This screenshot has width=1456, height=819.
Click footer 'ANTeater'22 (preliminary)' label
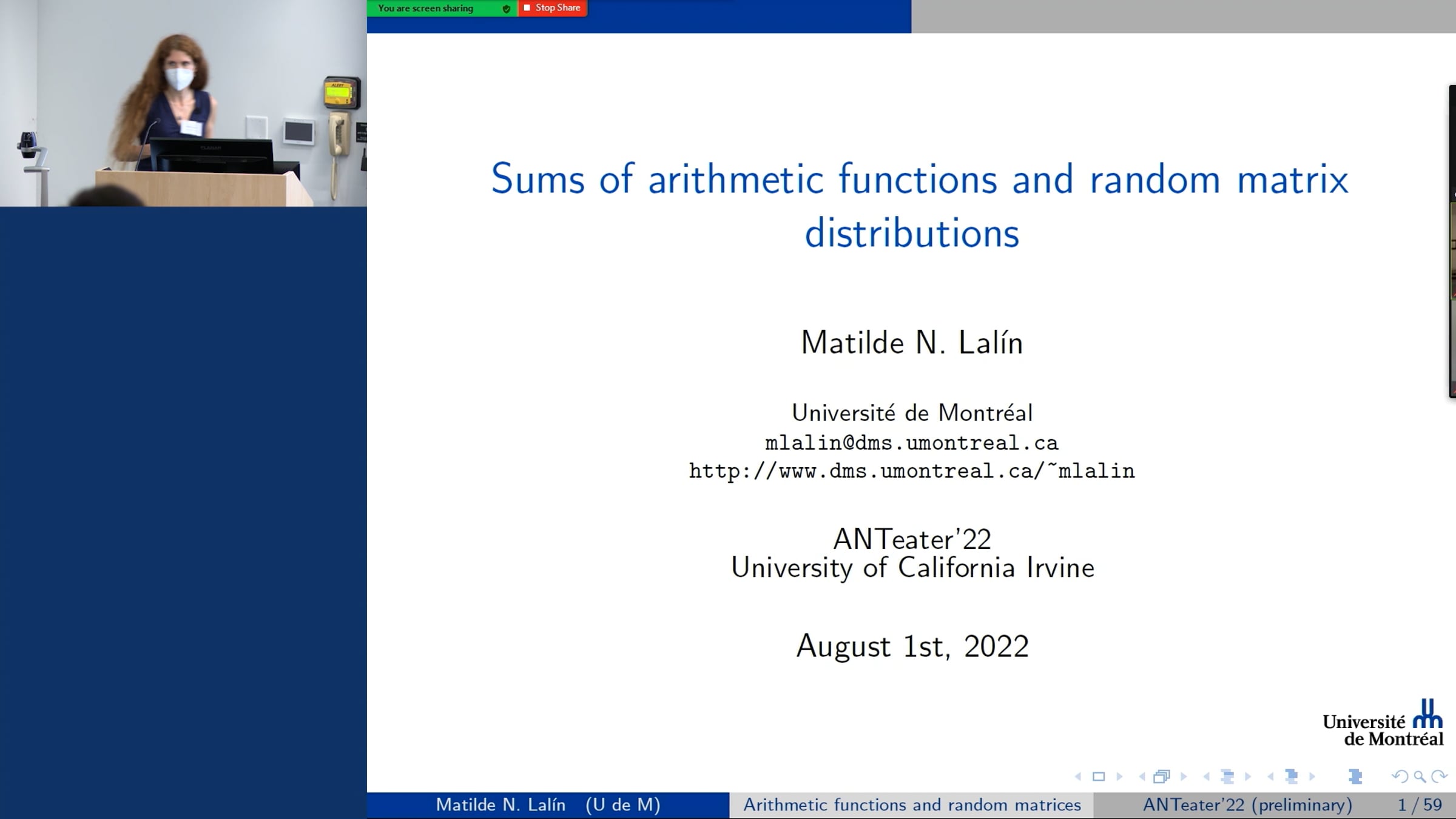click(1247, 805)
